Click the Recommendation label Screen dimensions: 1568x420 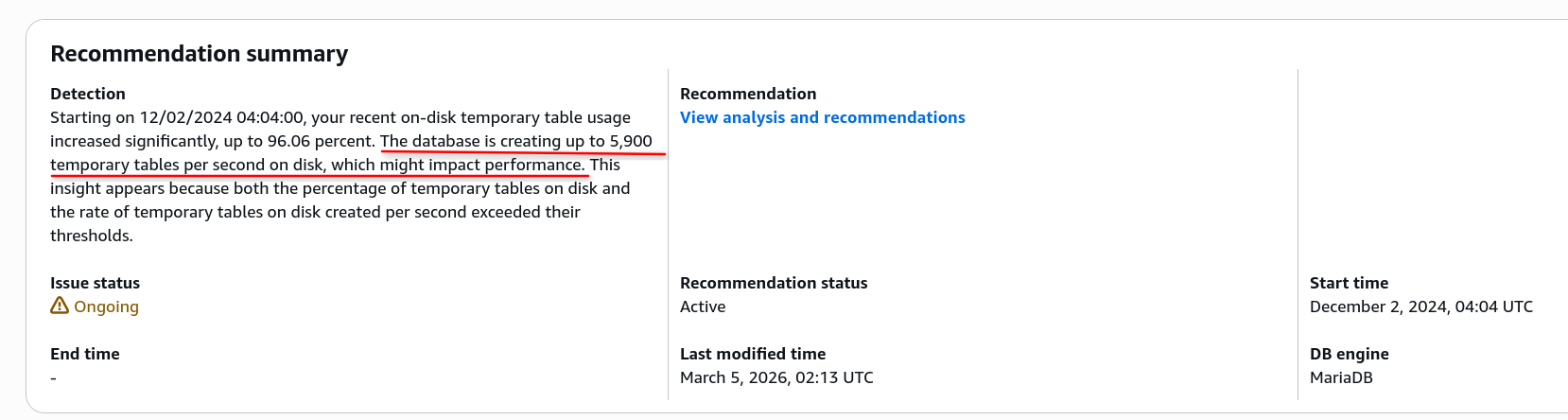747,94
